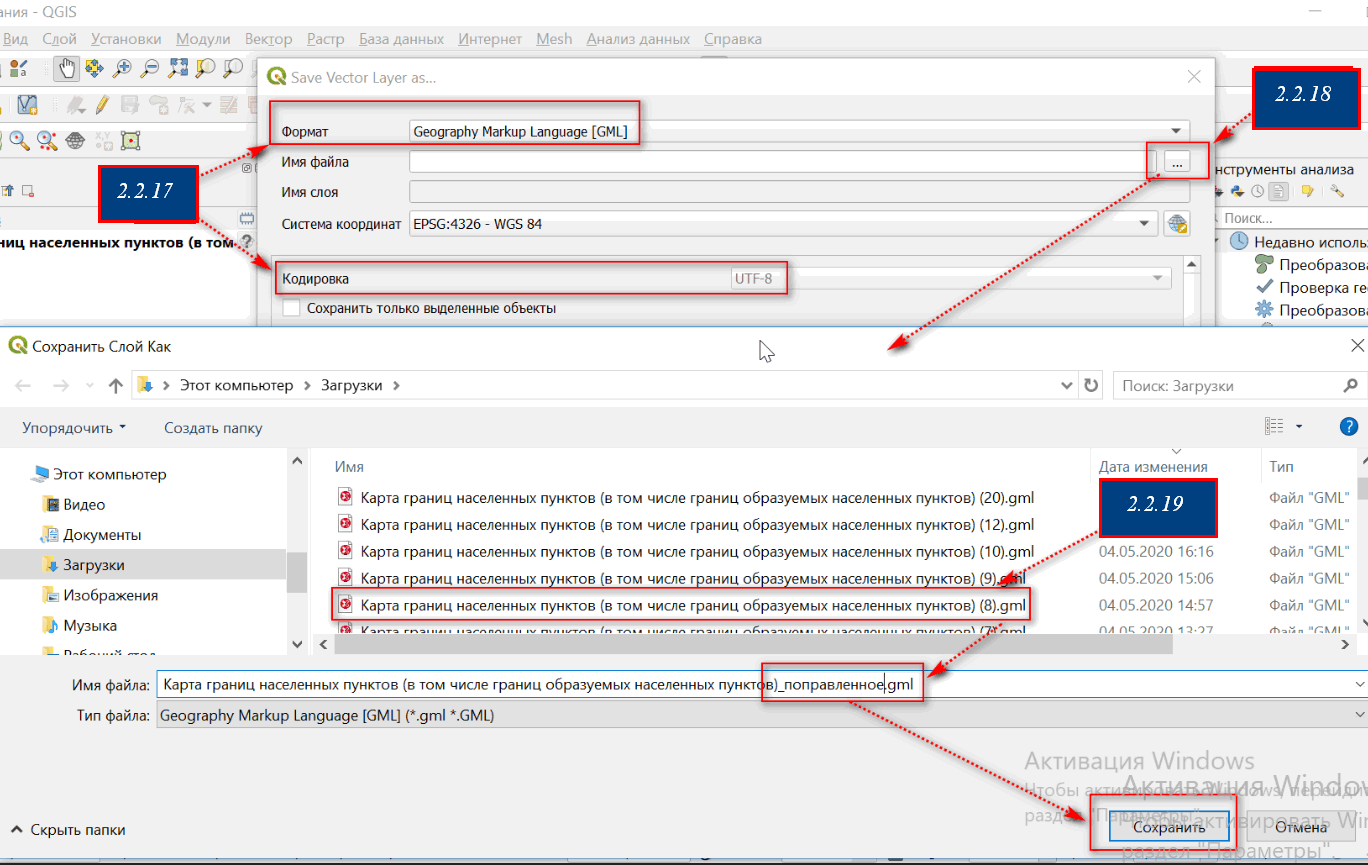This screenshot has height=865, width=1368.
Task: Click the Сохранить button
Action: point(1169,827)
